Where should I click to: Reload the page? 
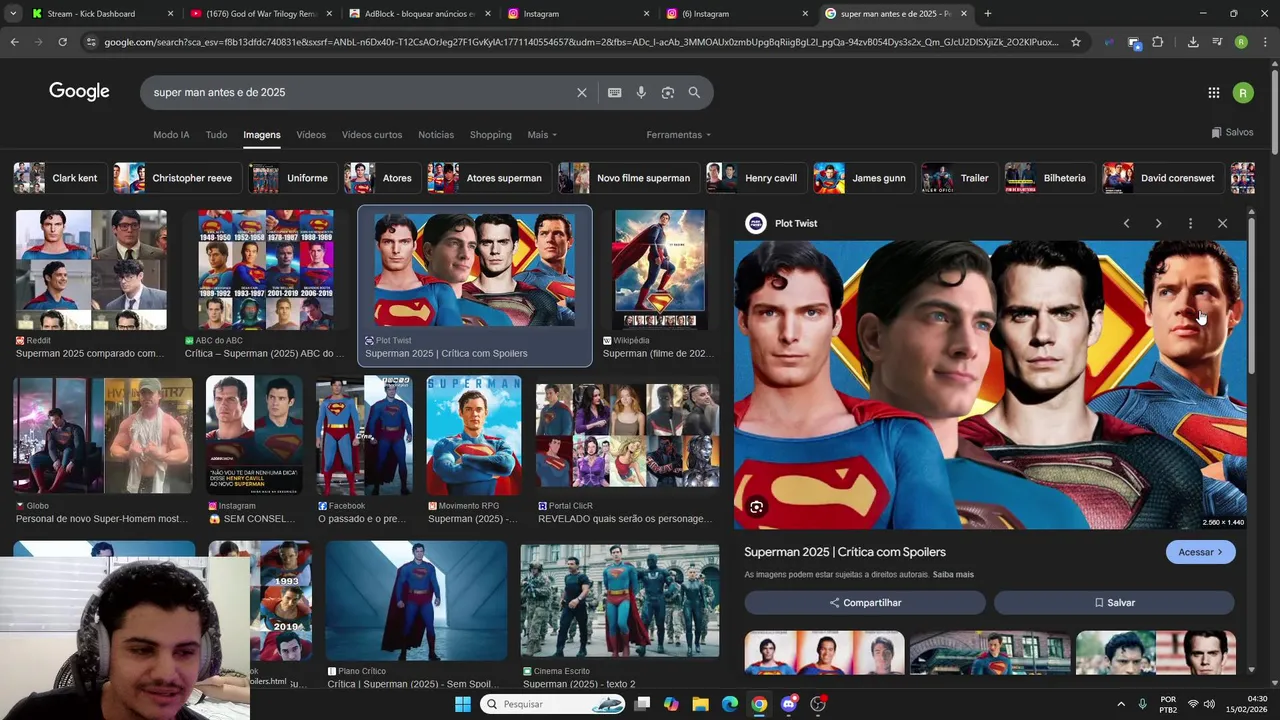pyautogui.click(x=62, y=42)
